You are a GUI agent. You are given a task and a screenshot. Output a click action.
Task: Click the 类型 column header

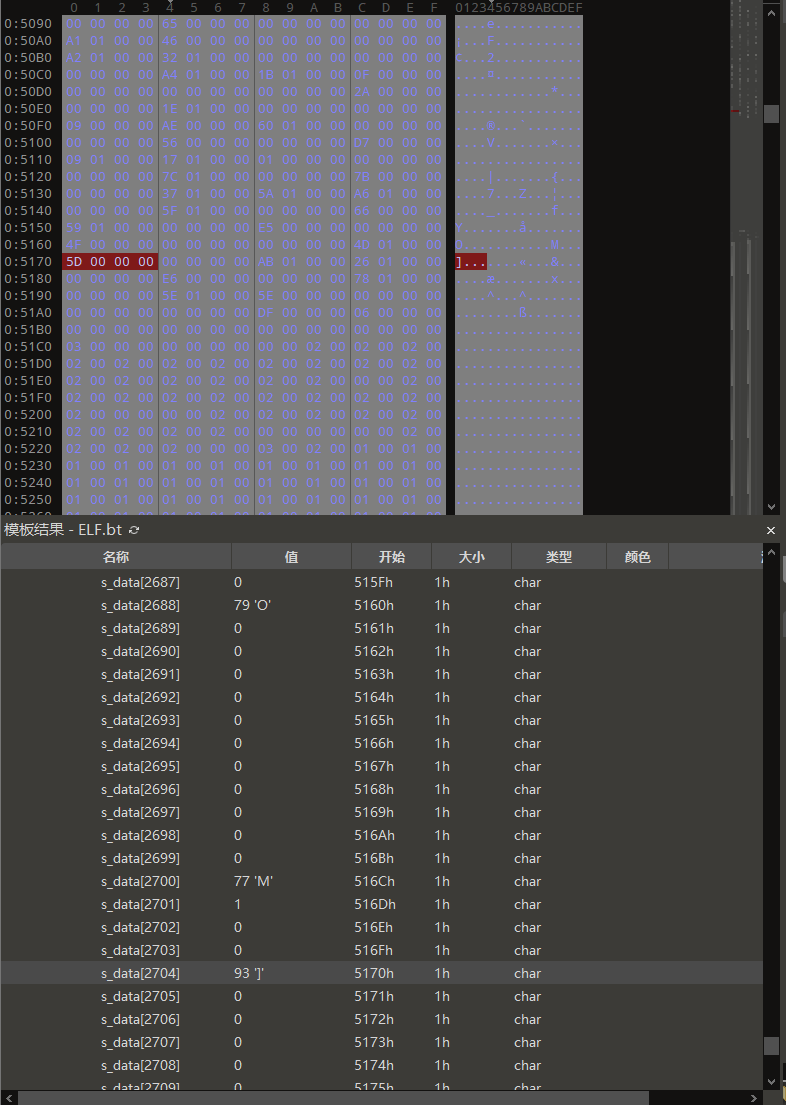[558, 557]
